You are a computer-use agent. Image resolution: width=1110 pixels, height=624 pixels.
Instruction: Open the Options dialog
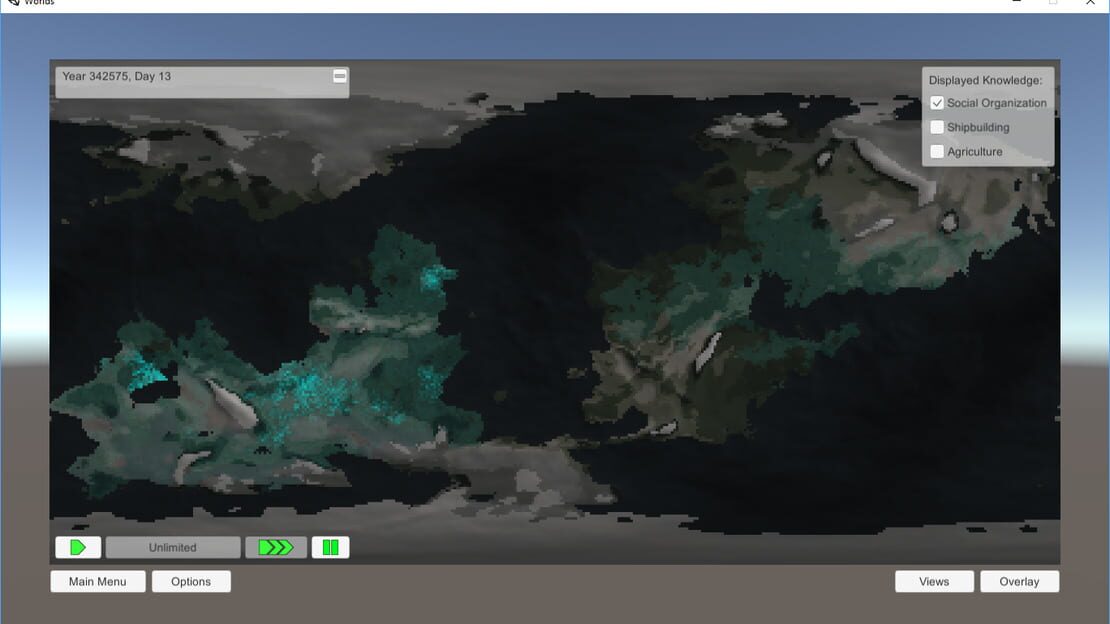pyautogui.click(x=191, y=582)
